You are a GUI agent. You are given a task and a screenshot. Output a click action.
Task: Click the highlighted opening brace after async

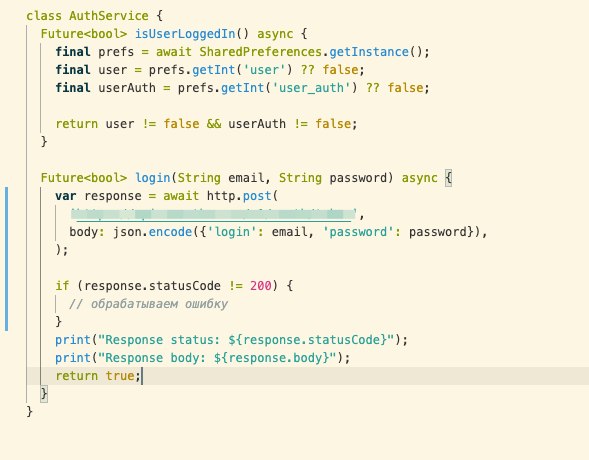[449, 178]
